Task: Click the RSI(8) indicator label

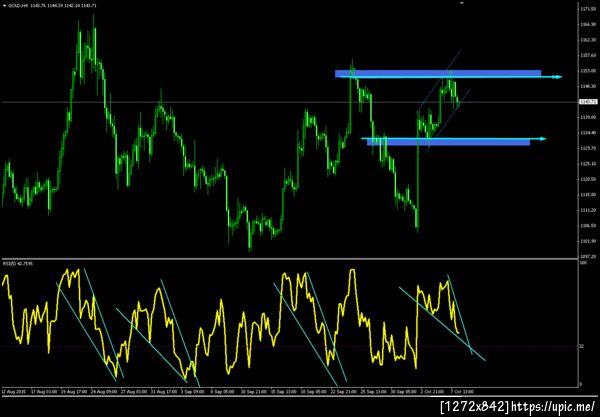Action: pyautogui.click(x=18, y=264)
